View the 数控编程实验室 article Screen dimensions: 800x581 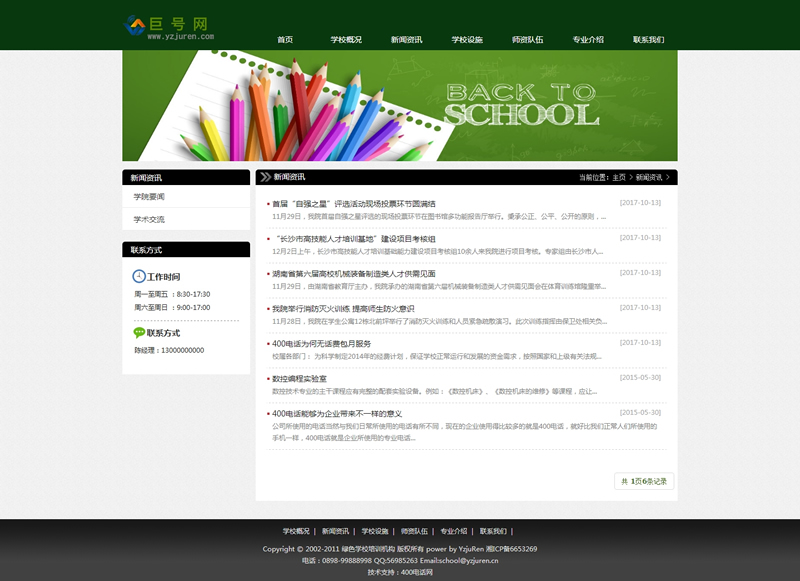pos(300,379)
